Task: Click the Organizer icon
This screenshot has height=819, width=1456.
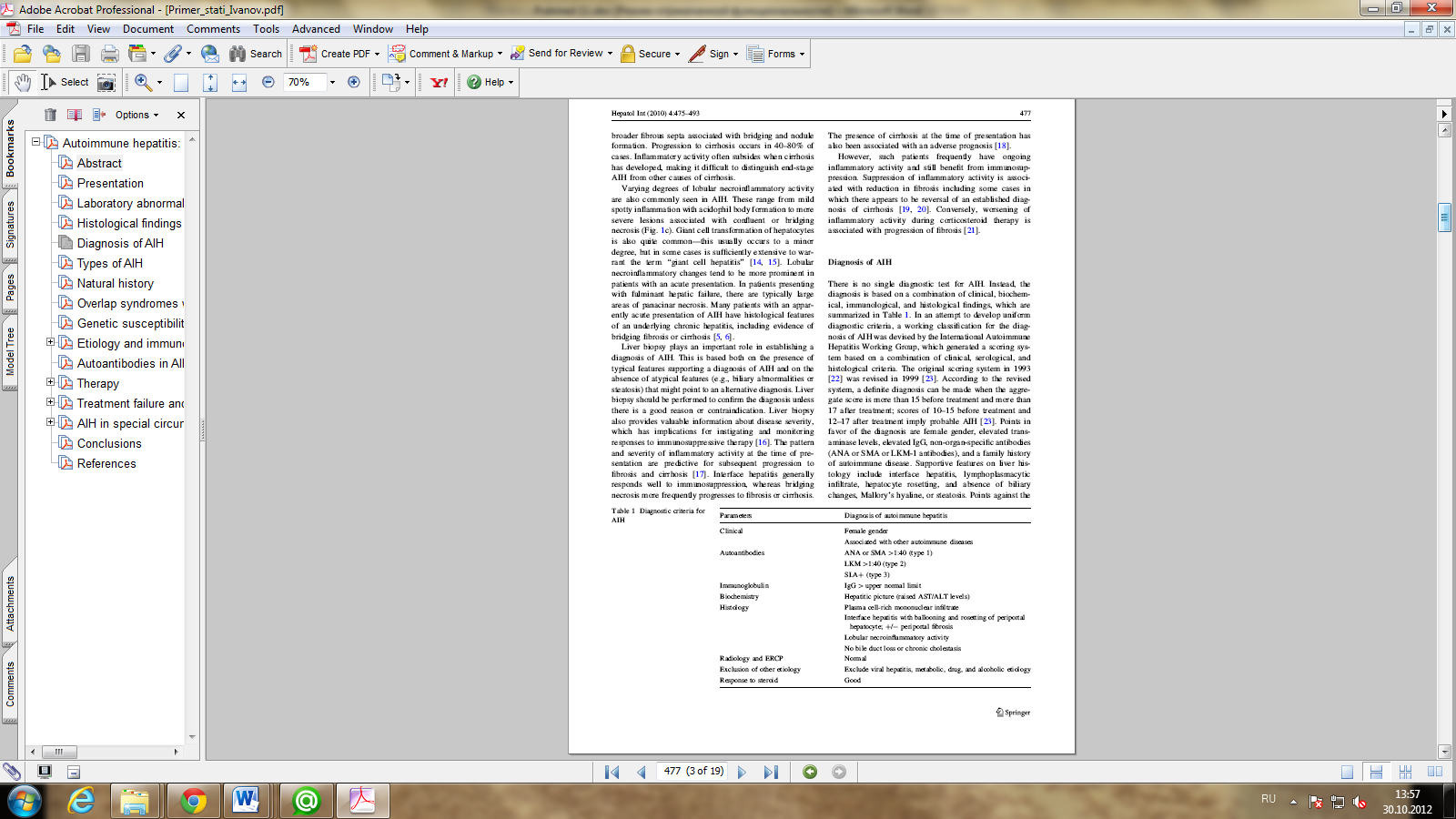Action: [x=137, y=54]
